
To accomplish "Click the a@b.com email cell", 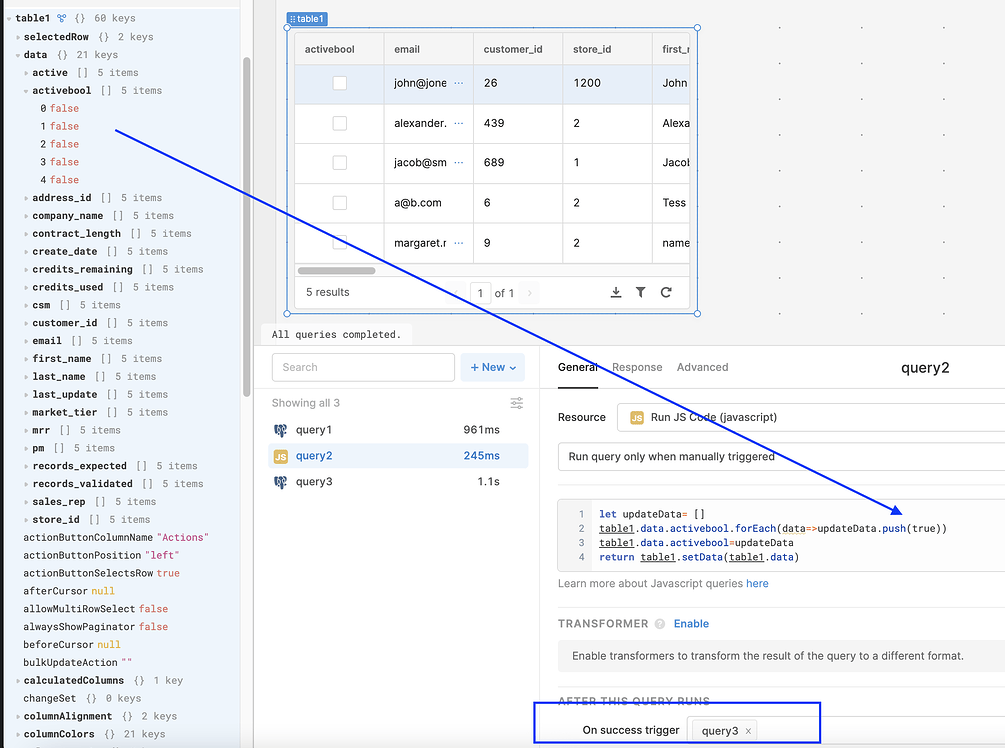I will (429, 203).
